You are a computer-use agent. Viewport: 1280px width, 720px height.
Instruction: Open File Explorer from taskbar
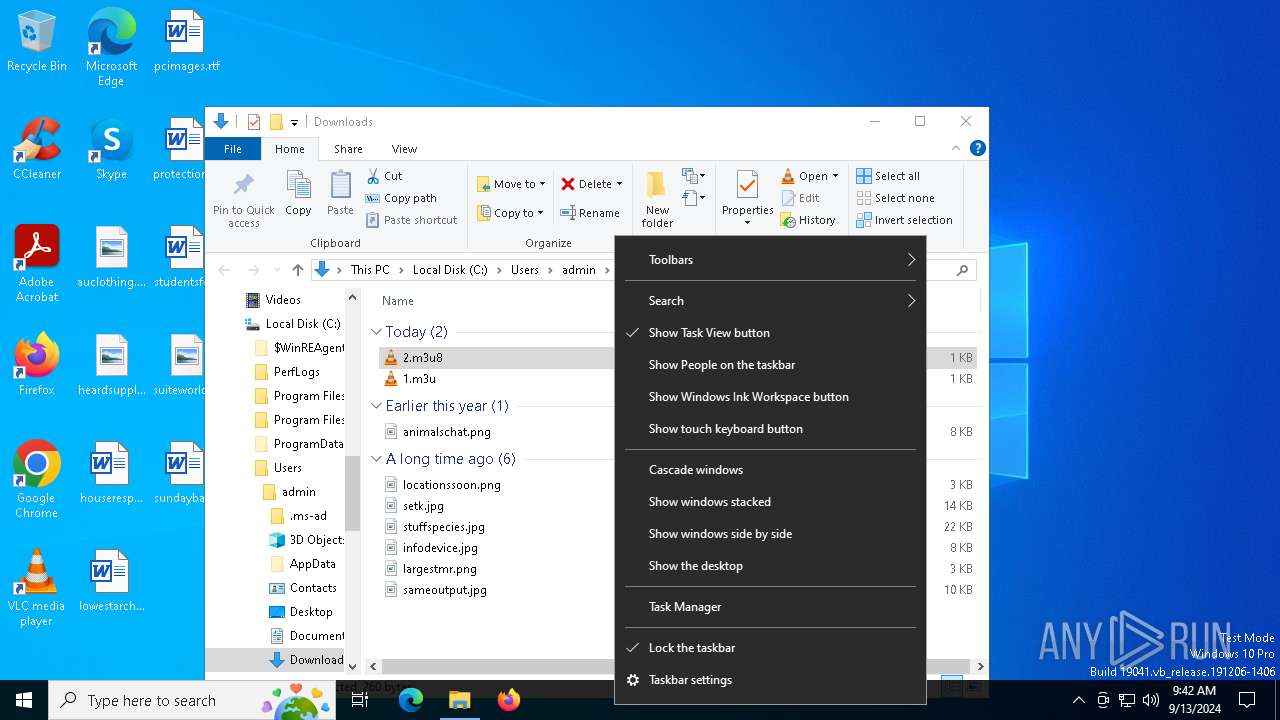point(459,700)
